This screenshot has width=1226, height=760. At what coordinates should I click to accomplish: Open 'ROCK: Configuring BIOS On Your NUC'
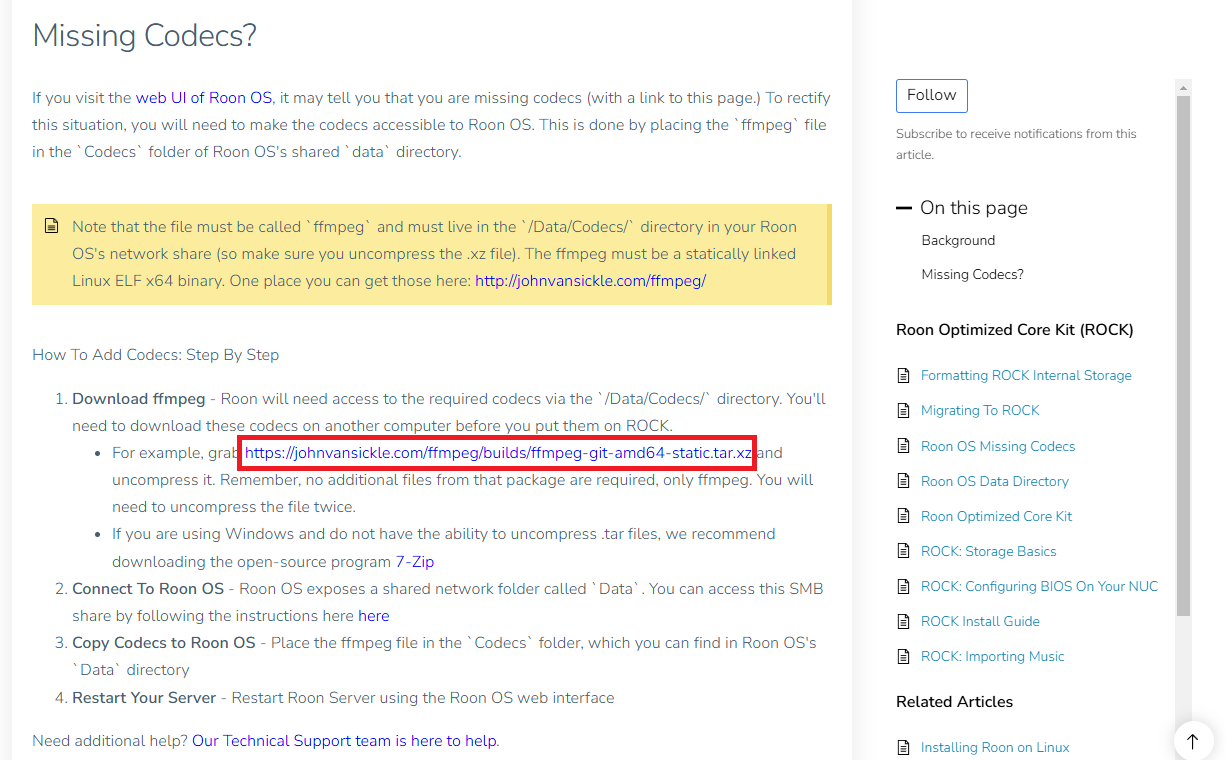(x=1040, y=587)
